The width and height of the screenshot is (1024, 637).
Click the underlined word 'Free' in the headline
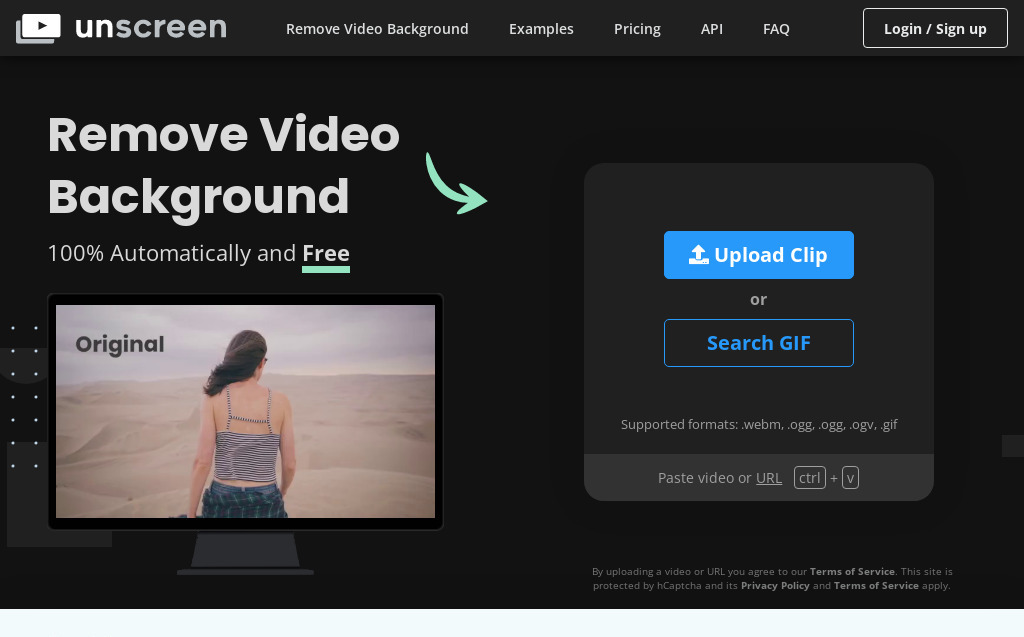click(x=326, y=253)
